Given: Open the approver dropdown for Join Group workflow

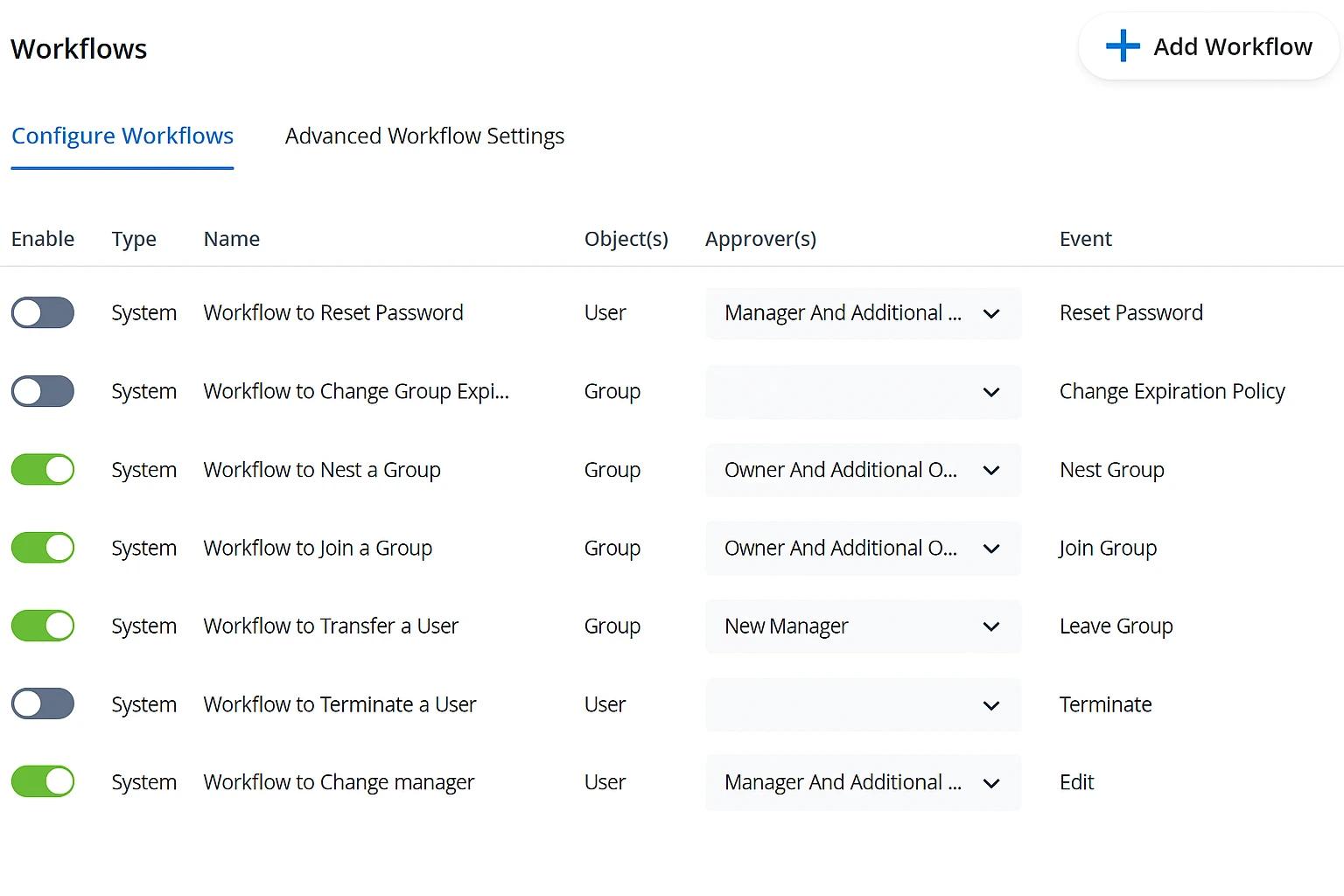Looking at the screenshot, I should coord(991,549).
